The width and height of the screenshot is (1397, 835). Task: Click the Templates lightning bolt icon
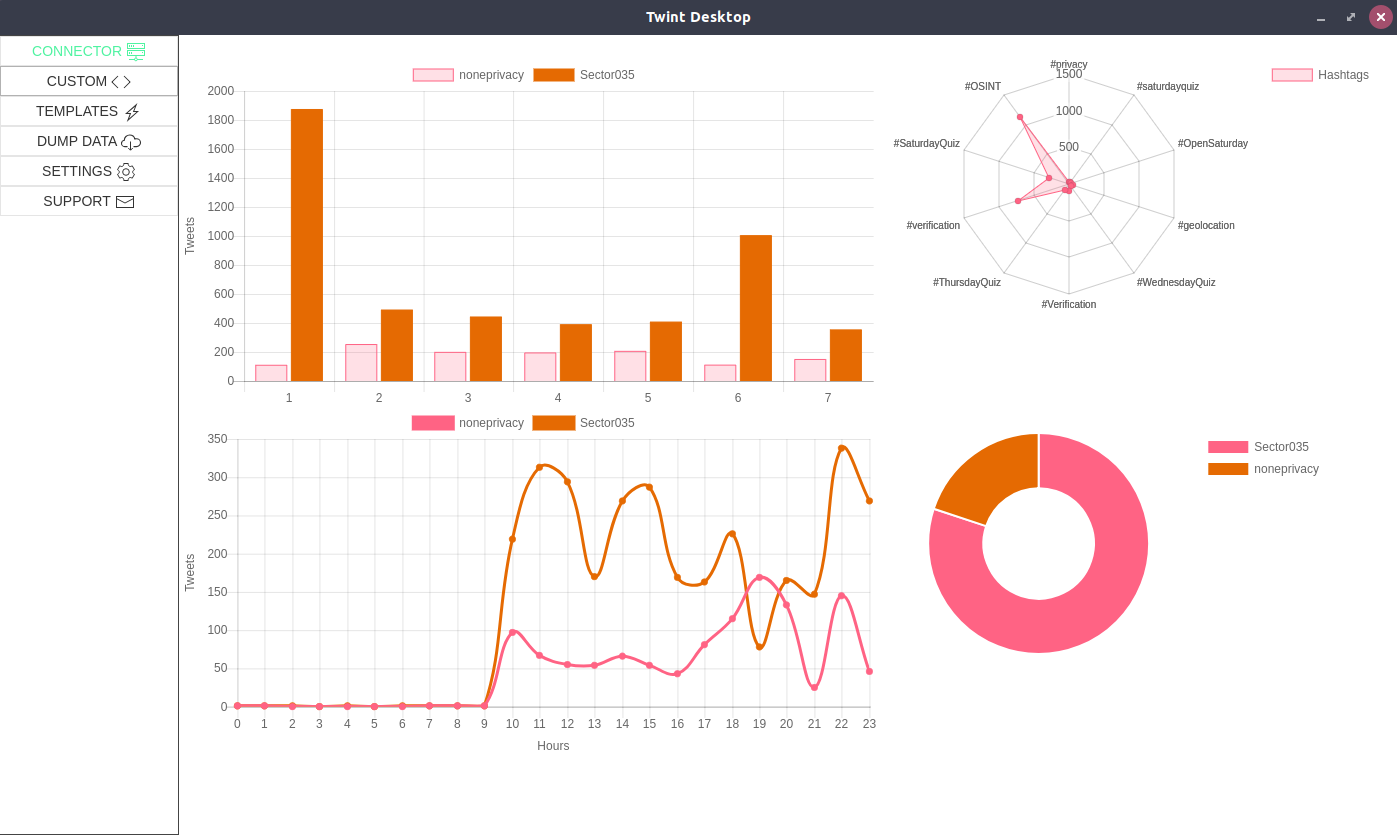point(132,112)
